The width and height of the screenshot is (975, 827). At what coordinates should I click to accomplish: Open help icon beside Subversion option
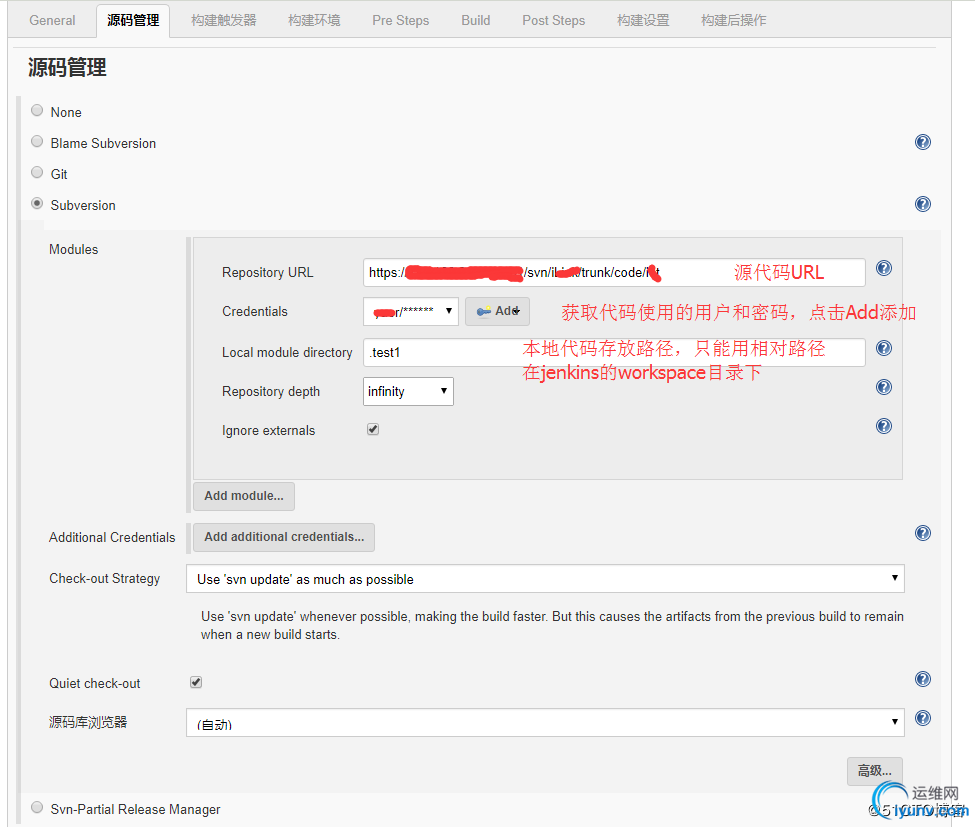tap(923, 204)
